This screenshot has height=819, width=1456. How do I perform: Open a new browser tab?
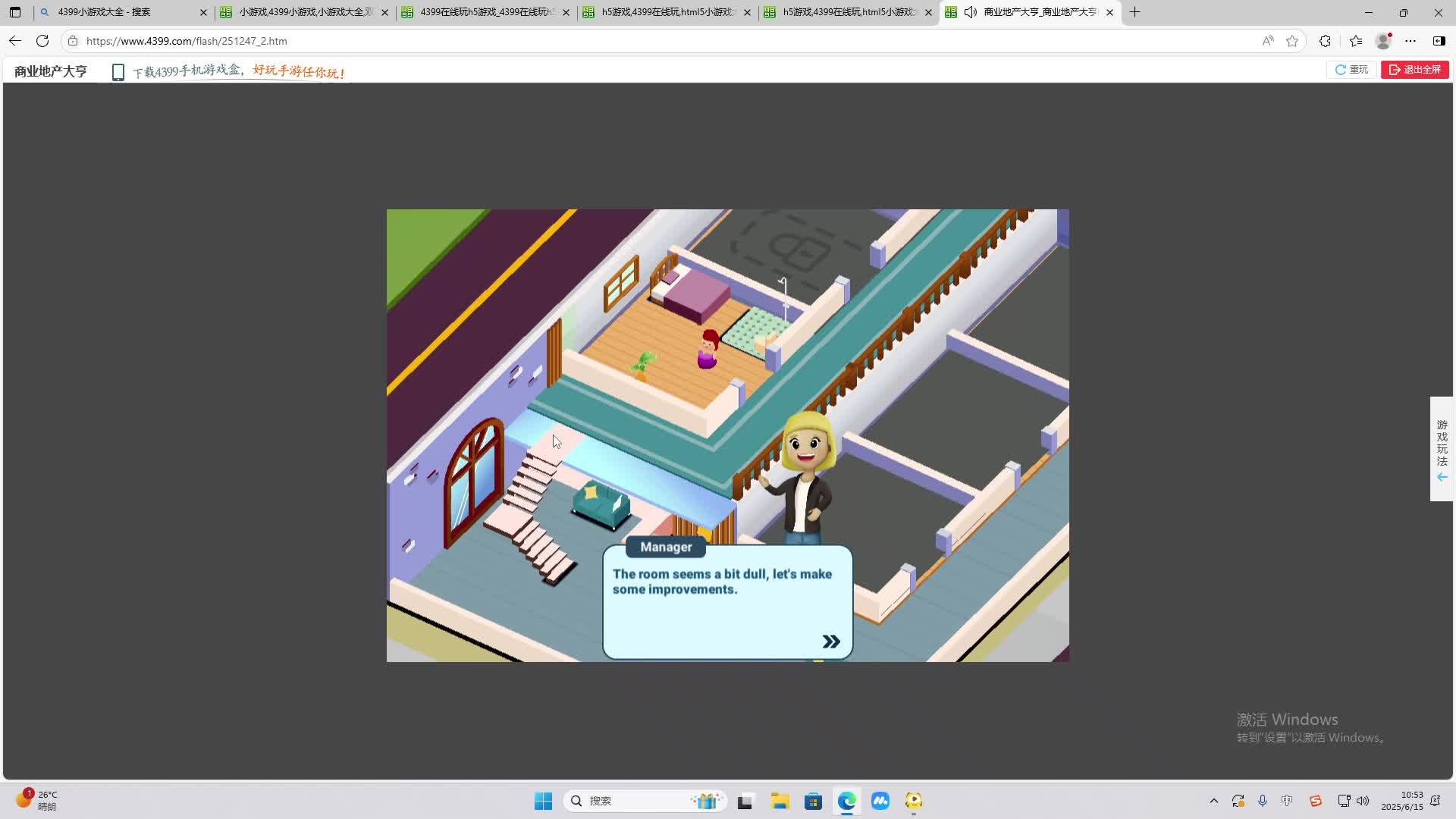[x=1134, y=12]
